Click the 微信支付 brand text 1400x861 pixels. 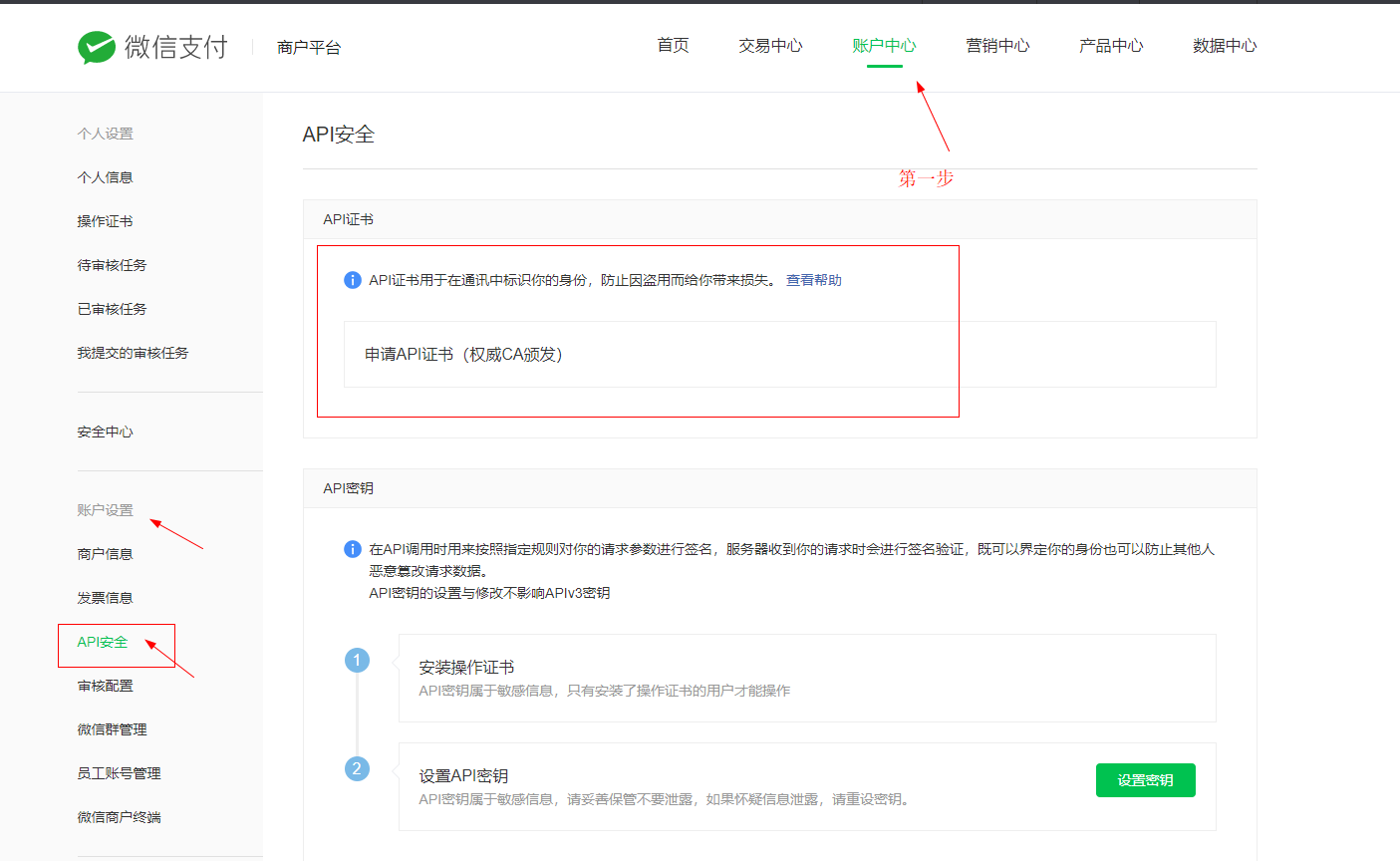click(176, 47)
